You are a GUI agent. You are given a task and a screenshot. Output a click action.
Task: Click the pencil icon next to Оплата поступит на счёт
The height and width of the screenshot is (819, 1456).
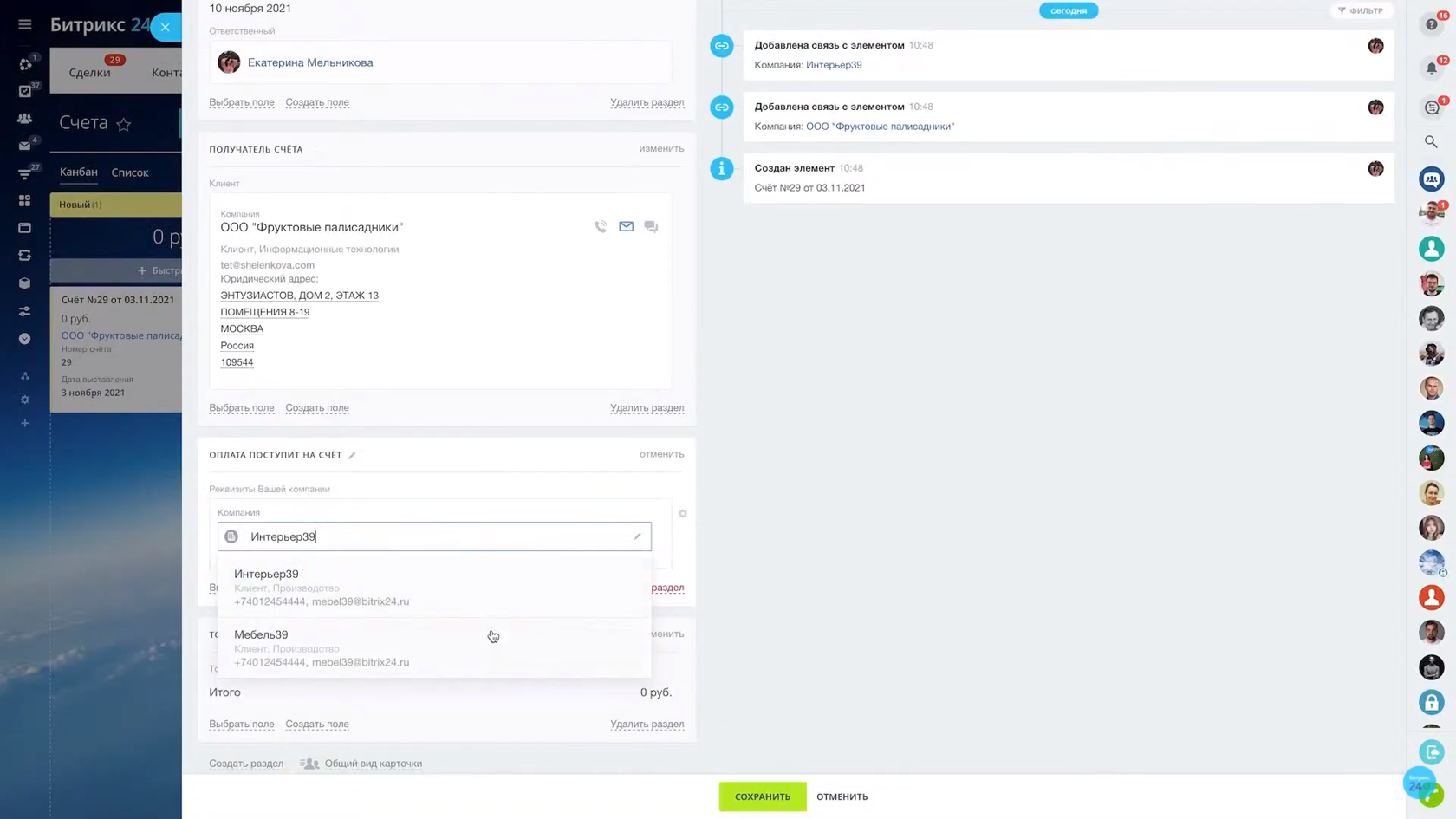(352, 455)
